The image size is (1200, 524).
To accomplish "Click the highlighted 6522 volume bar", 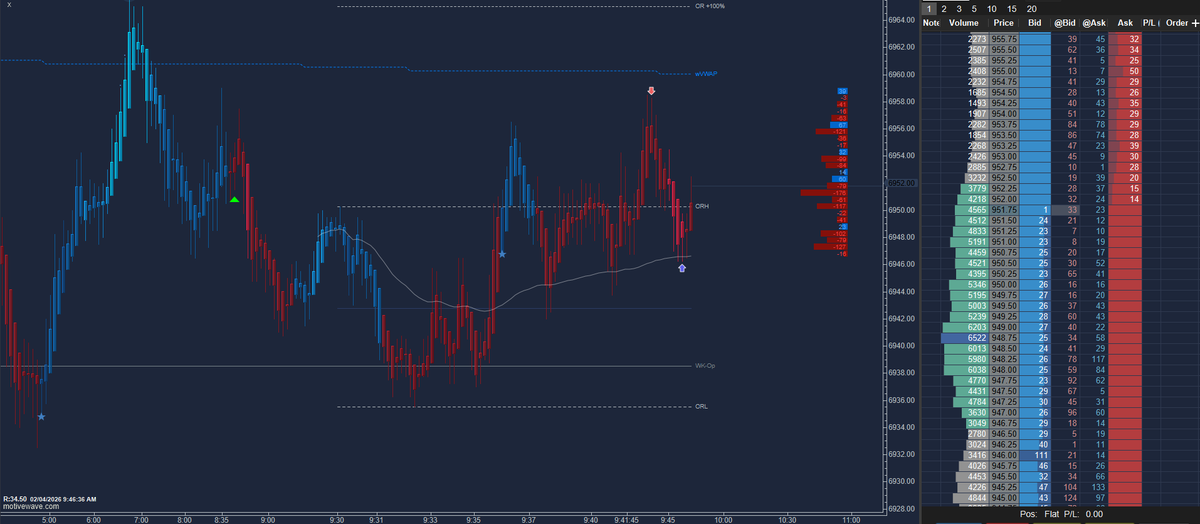I will coord(965,339).
